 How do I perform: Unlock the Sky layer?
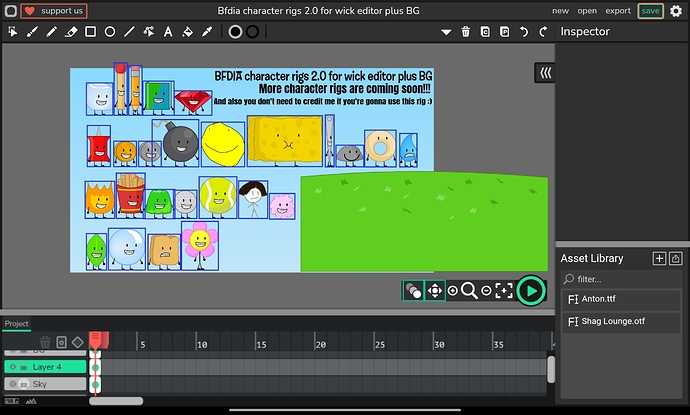(x=24, y=384)
